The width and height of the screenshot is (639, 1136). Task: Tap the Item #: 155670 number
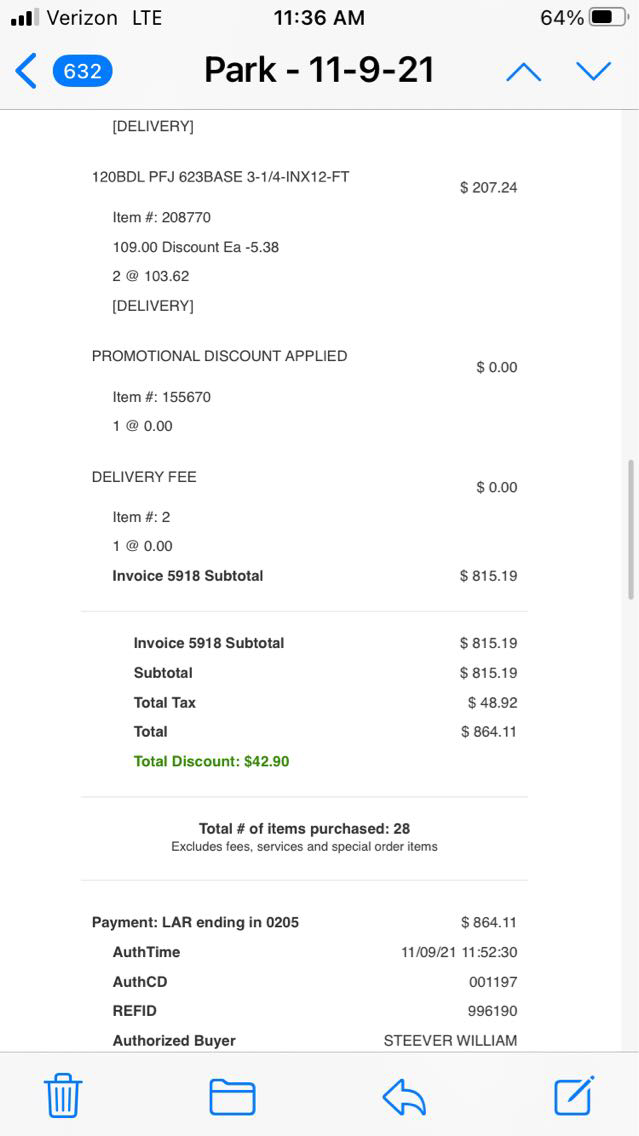coord(161,397)
